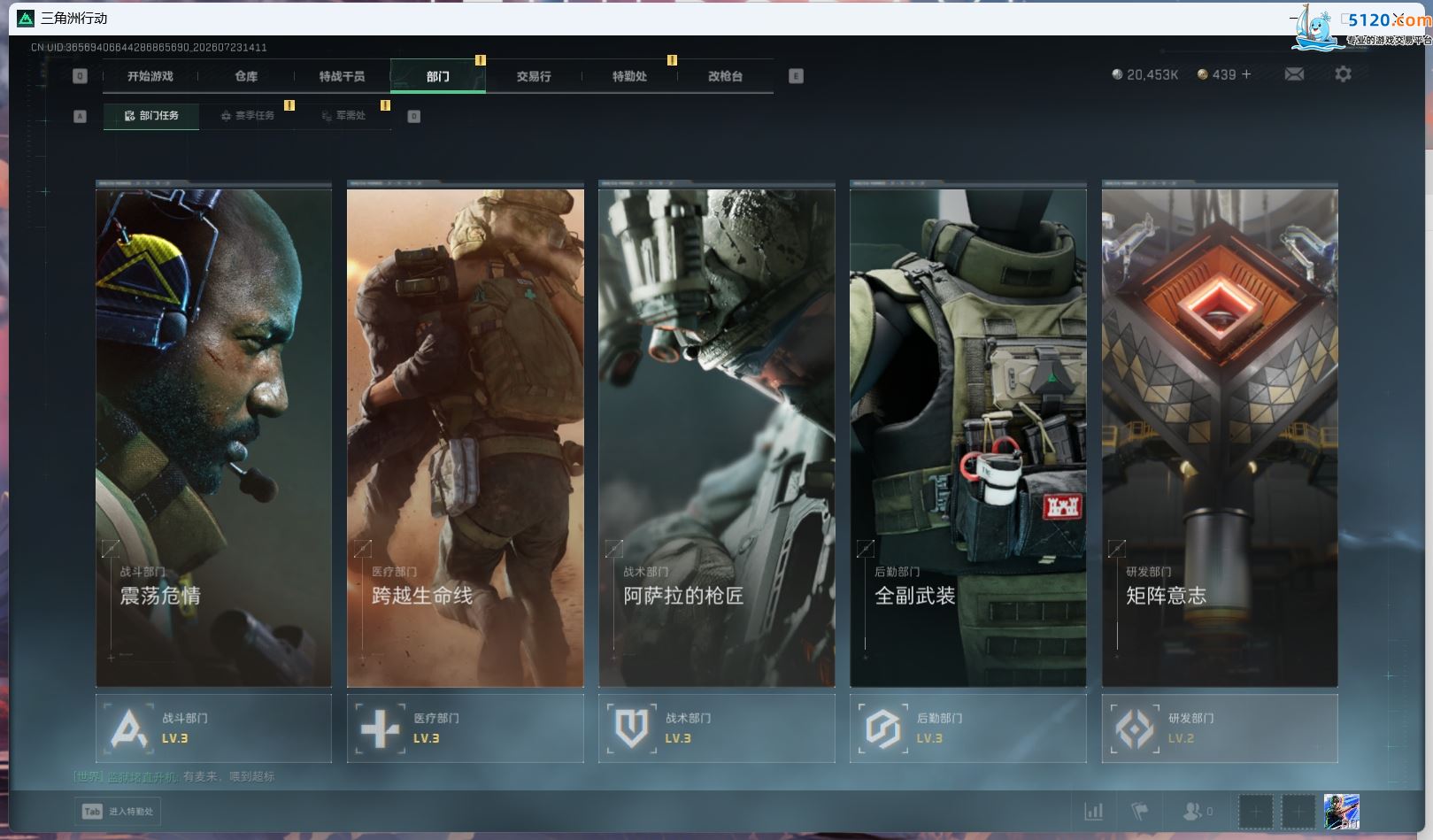1433x840 pixels.
Task: Switch to the 赛季任务 sub-tab
Action: coord(248,116)
